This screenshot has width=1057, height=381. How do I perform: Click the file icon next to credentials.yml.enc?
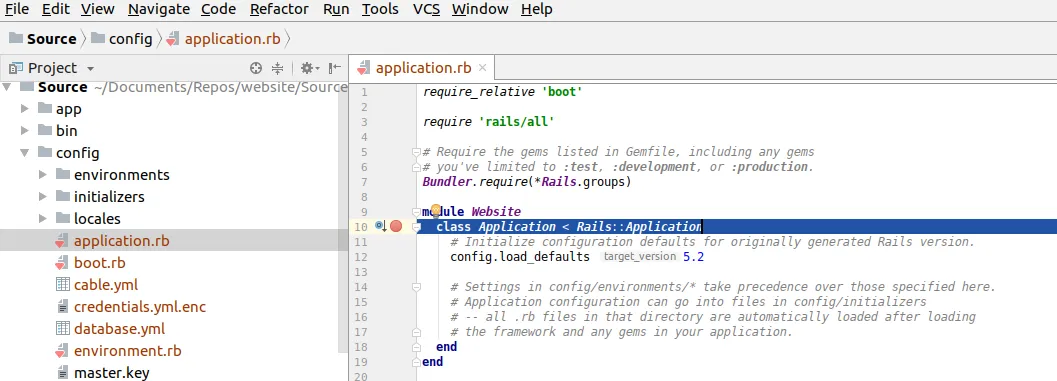coord(62,307)
